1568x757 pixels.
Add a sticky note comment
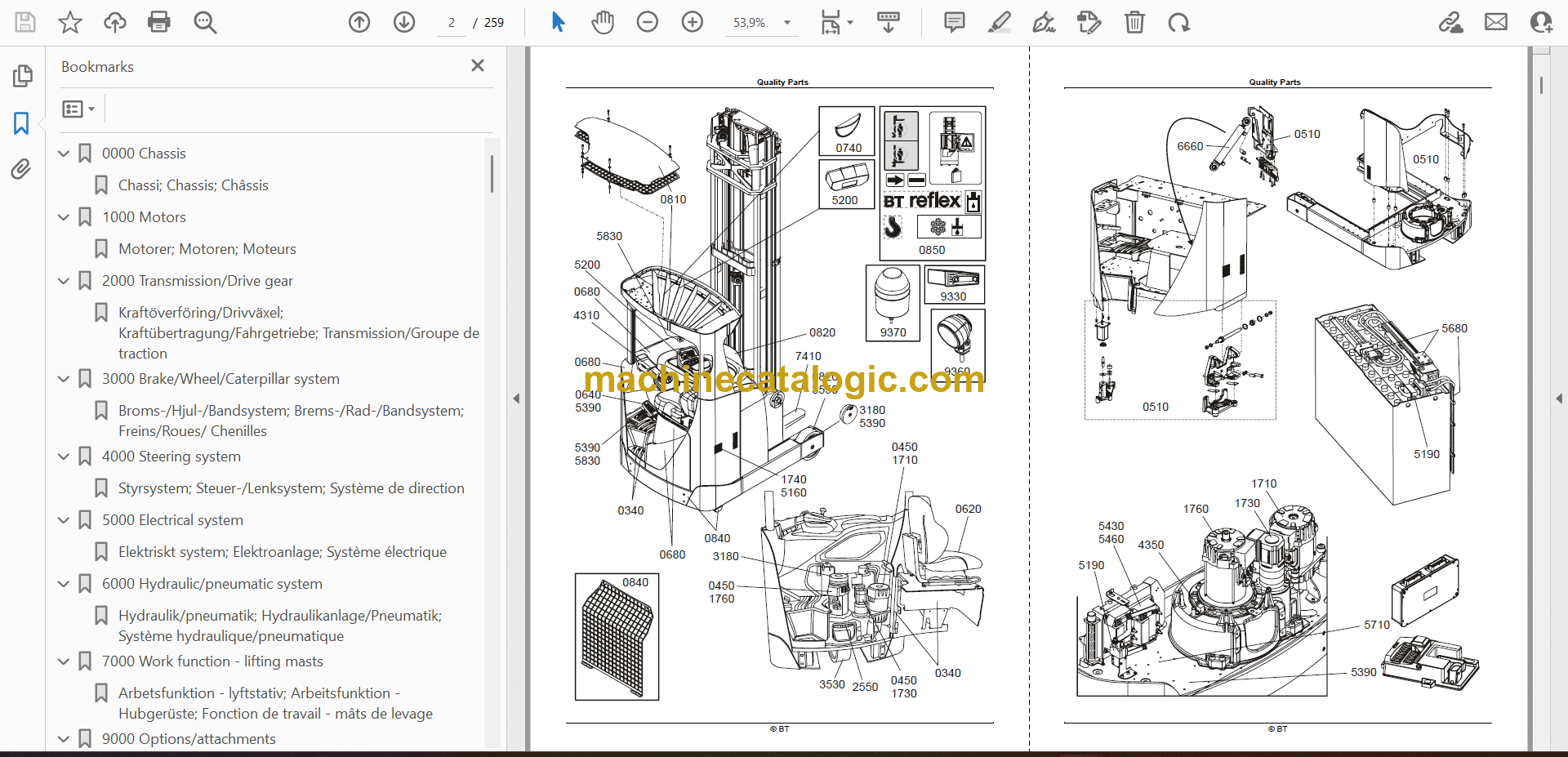[954, 22]
